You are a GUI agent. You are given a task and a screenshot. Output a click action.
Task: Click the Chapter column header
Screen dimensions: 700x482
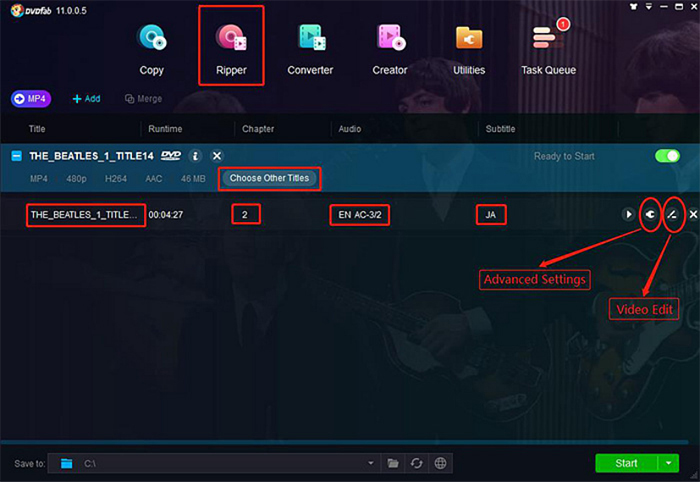click(258, 129)
